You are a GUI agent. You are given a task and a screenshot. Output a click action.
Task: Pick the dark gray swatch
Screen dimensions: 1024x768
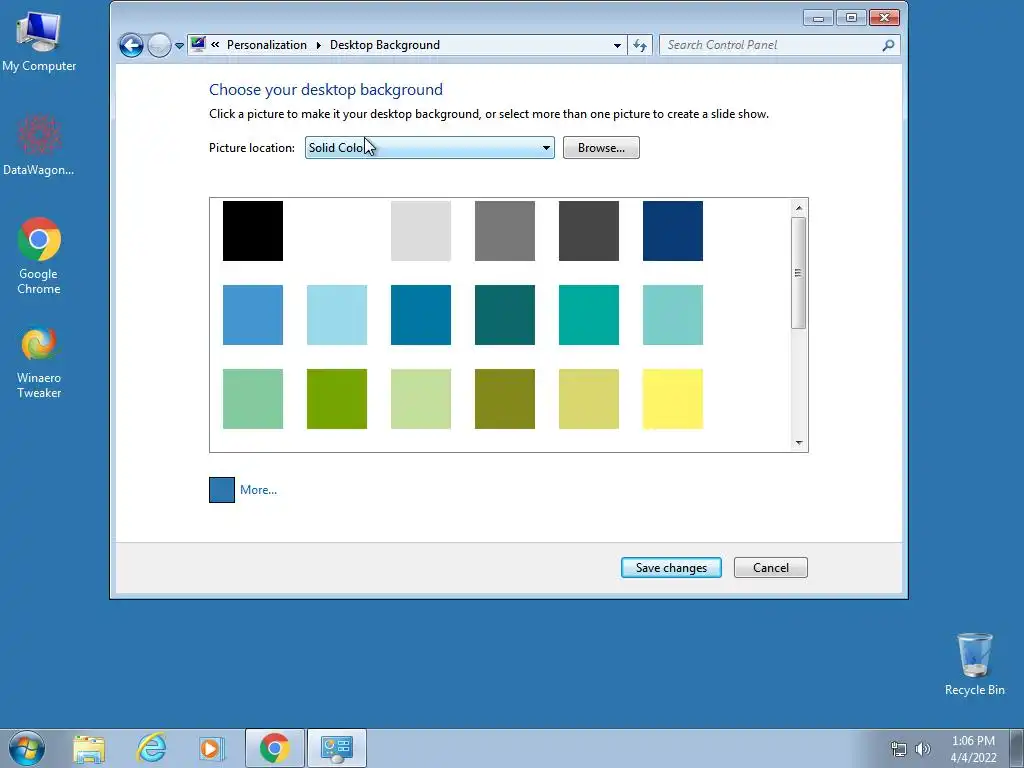[x=588, y=231]
